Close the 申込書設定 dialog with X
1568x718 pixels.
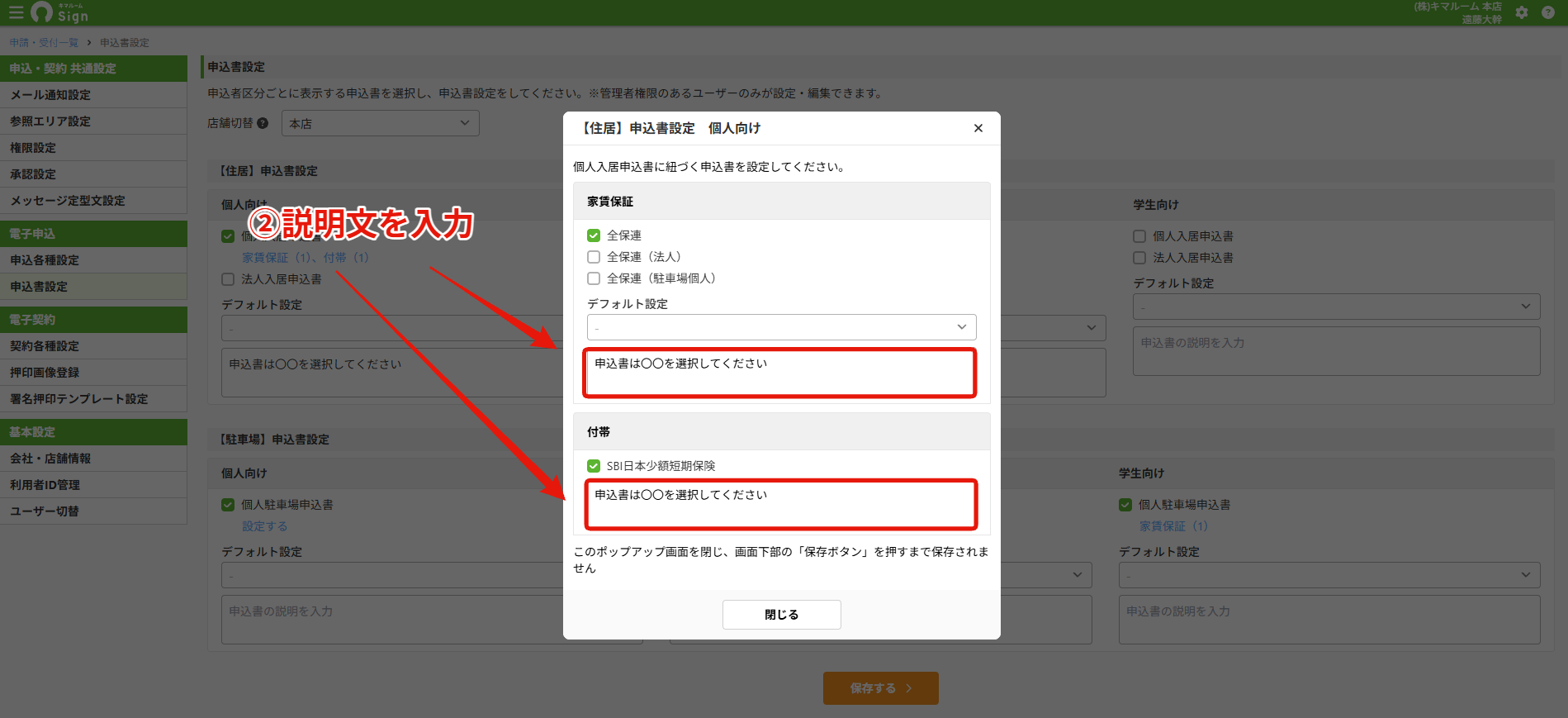[x=978, y=128]
